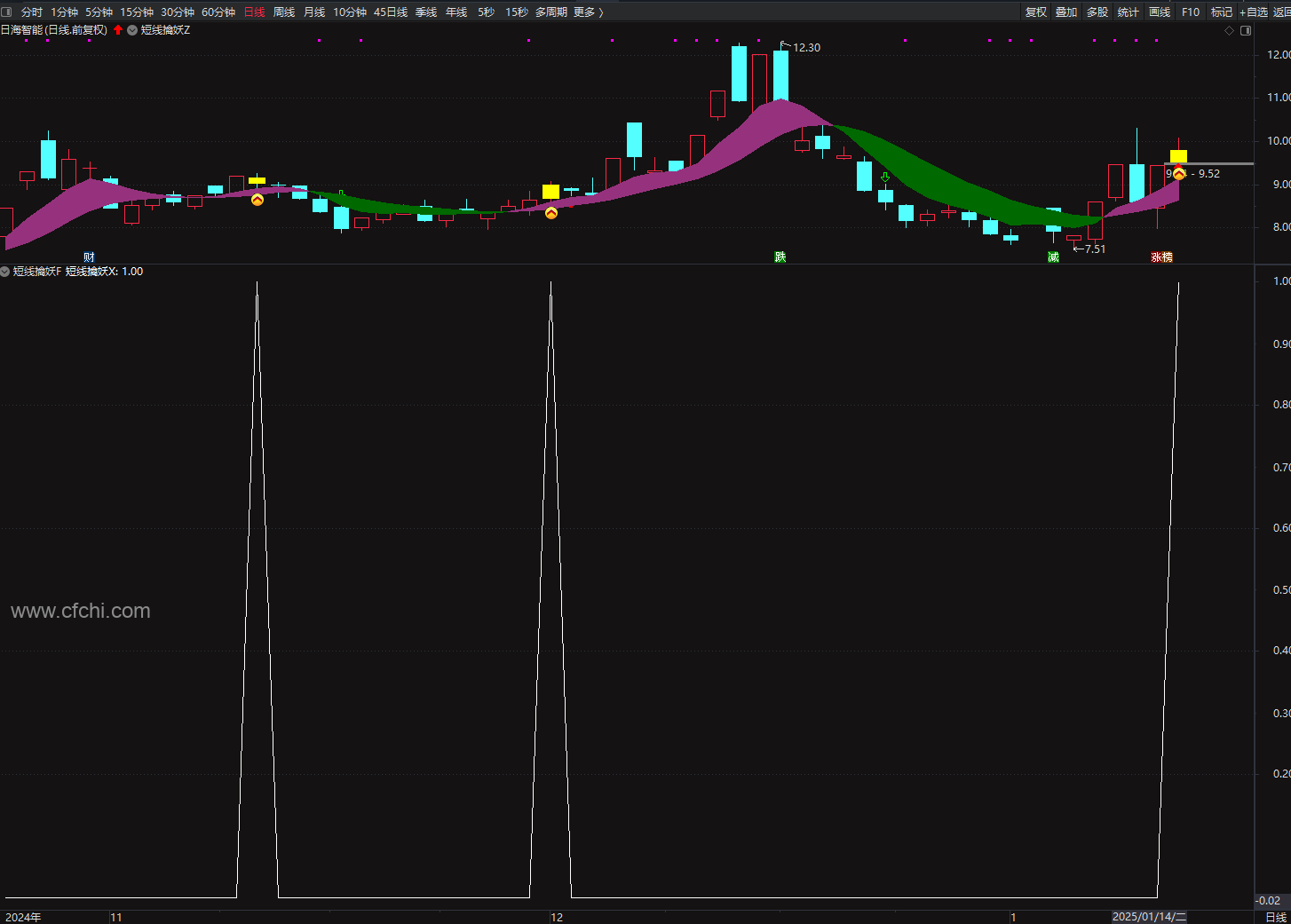Viewport: 1291px width, 924px height.
Task: Click the 返回 button
Action: (1282, 12)
